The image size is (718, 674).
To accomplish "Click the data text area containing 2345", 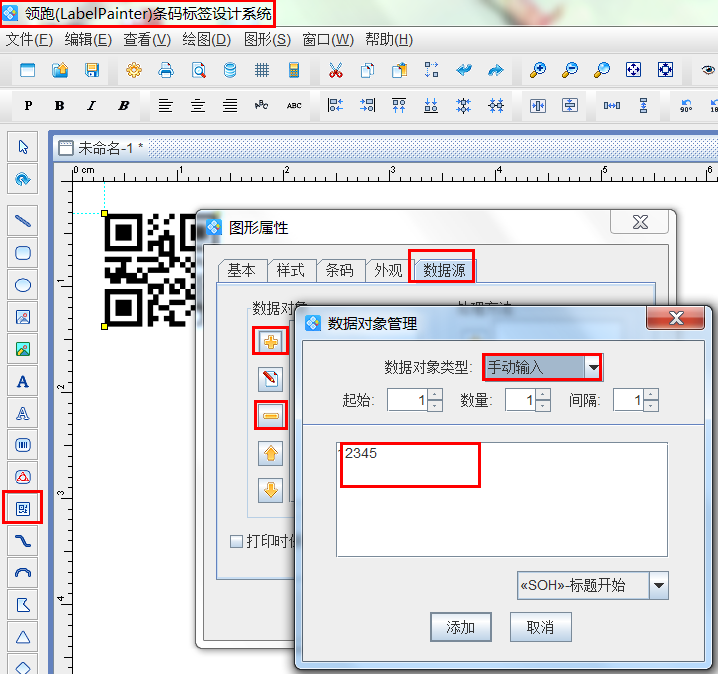I will click(x=502, y=499).
